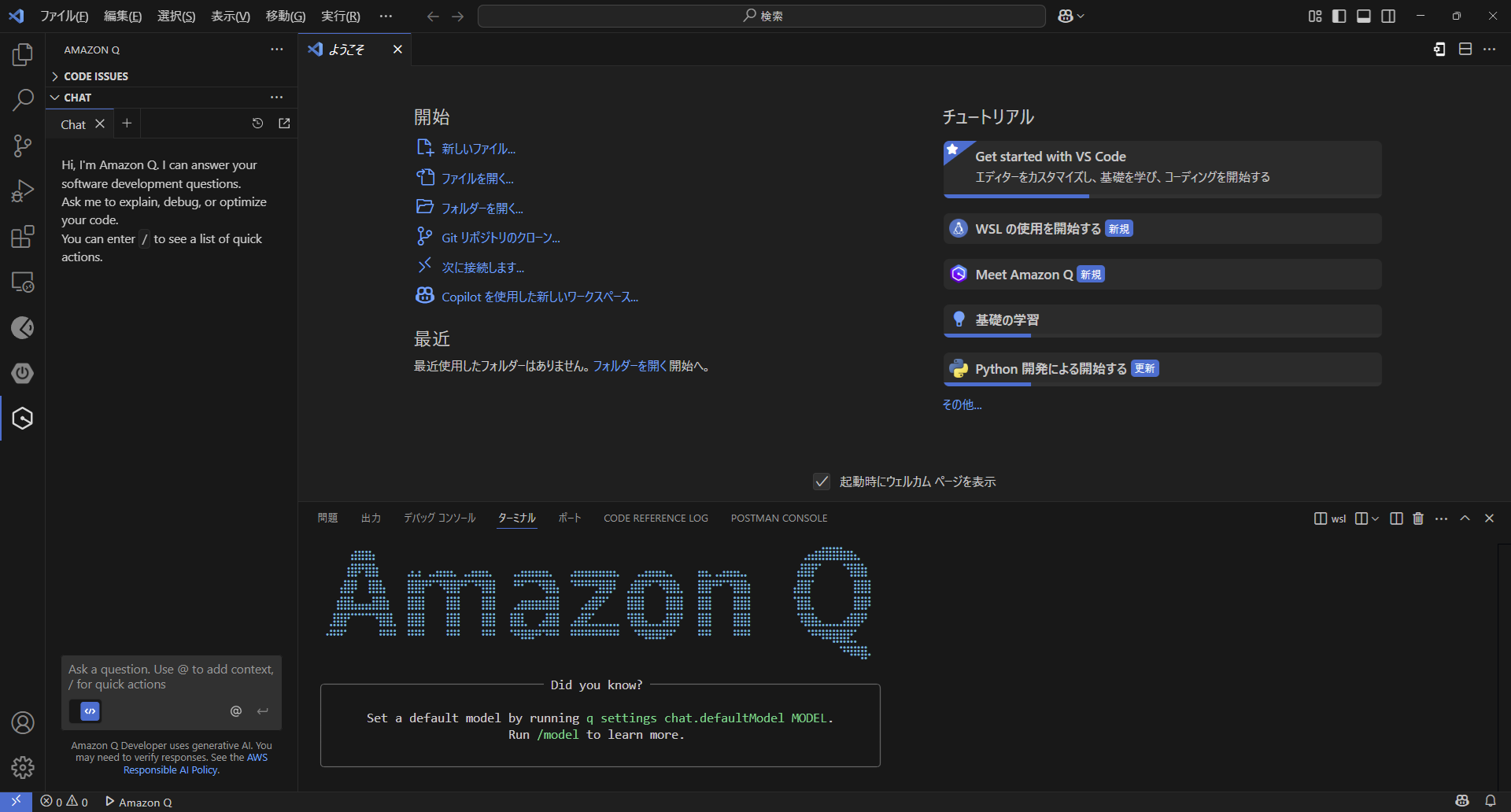The width and height of the screenshot is (1511, 812).
Task: Toggle the bottom panel visibility
Action: (1364, 17)
